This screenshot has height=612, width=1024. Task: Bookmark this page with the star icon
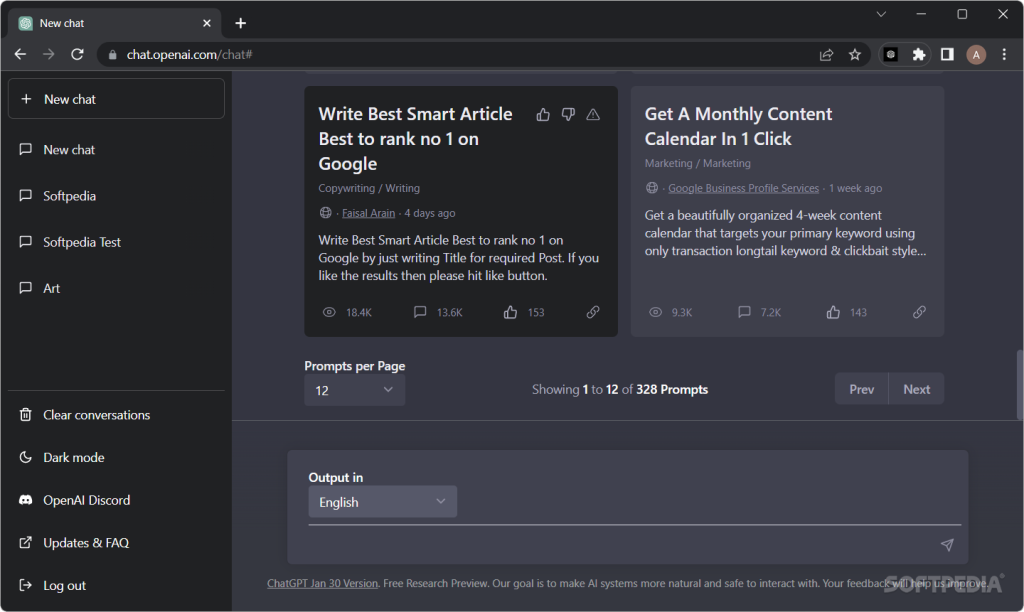click(x=855, y=54)
